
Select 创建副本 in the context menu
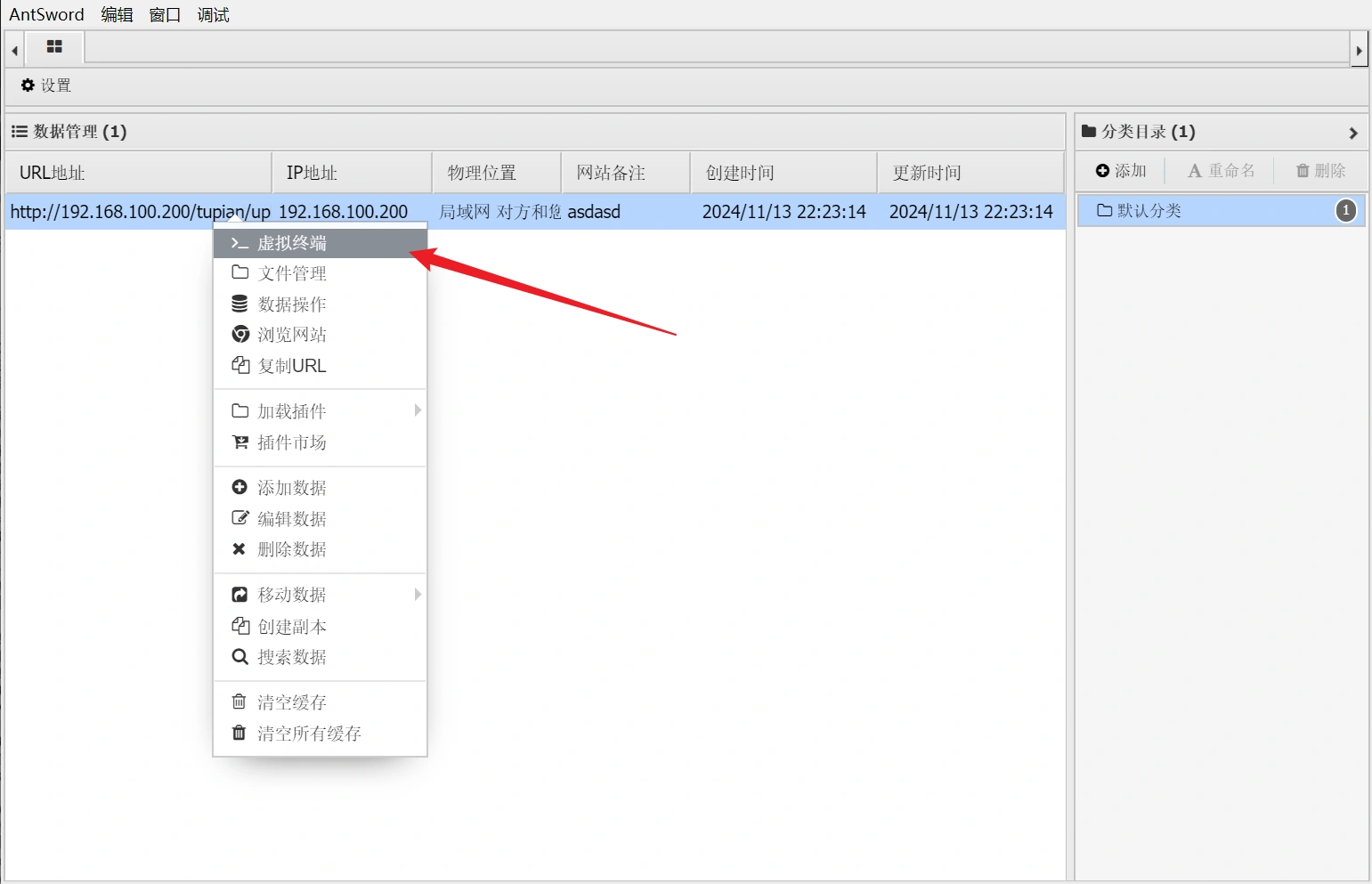tap(292, 627)
